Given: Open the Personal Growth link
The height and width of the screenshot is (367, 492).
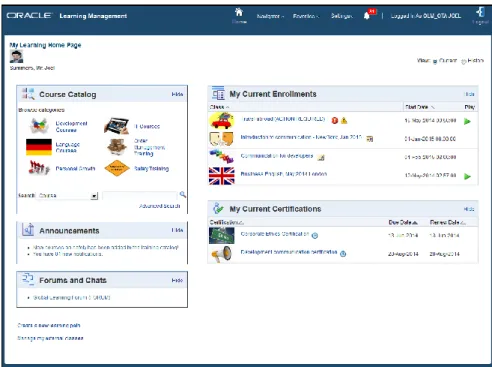Looking at the screenshot, I should pos(75,169).
